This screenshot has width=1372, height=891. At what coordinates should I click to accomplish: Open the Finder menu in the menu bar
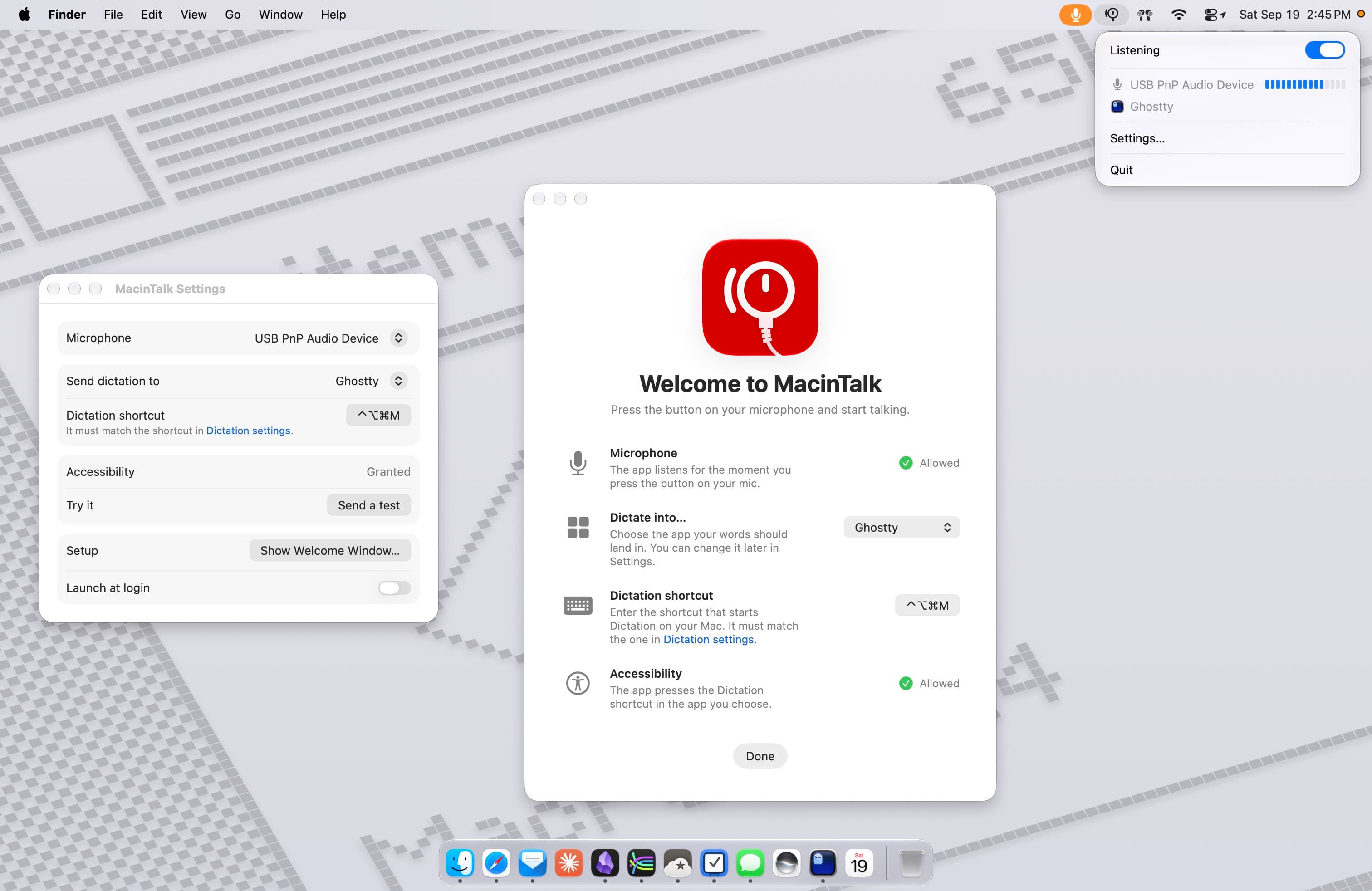[x=67, y=15]
